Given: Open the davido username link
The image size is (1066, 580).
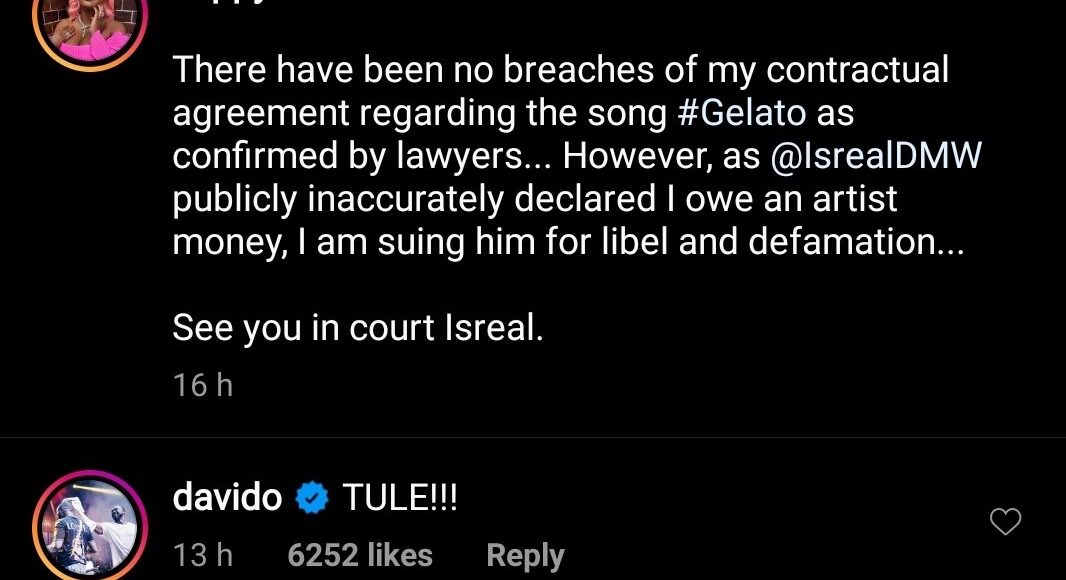Looking at the screenshot, I should (x=227, y=497).
